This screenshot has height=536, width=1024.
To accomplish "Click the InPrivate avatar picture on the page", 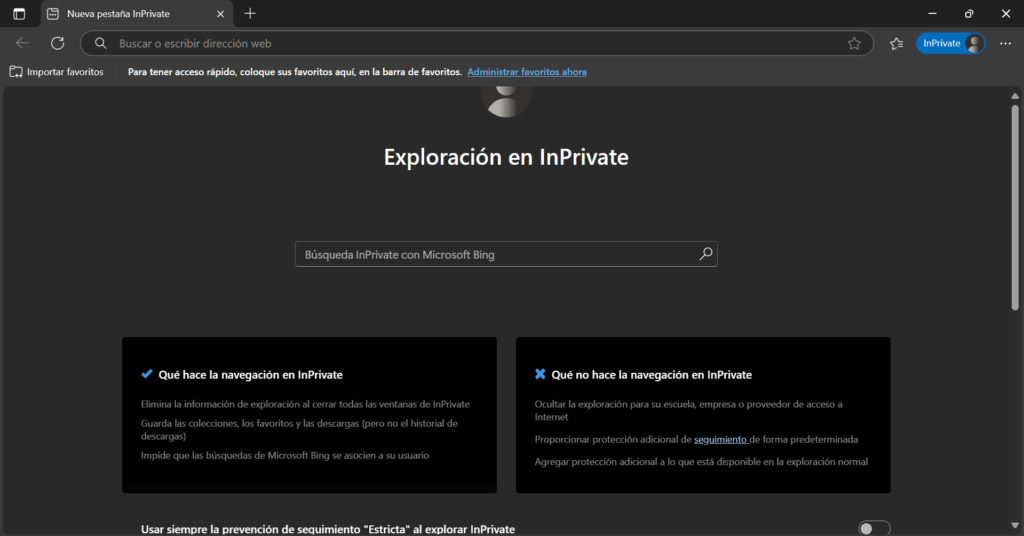I will 506,101.
